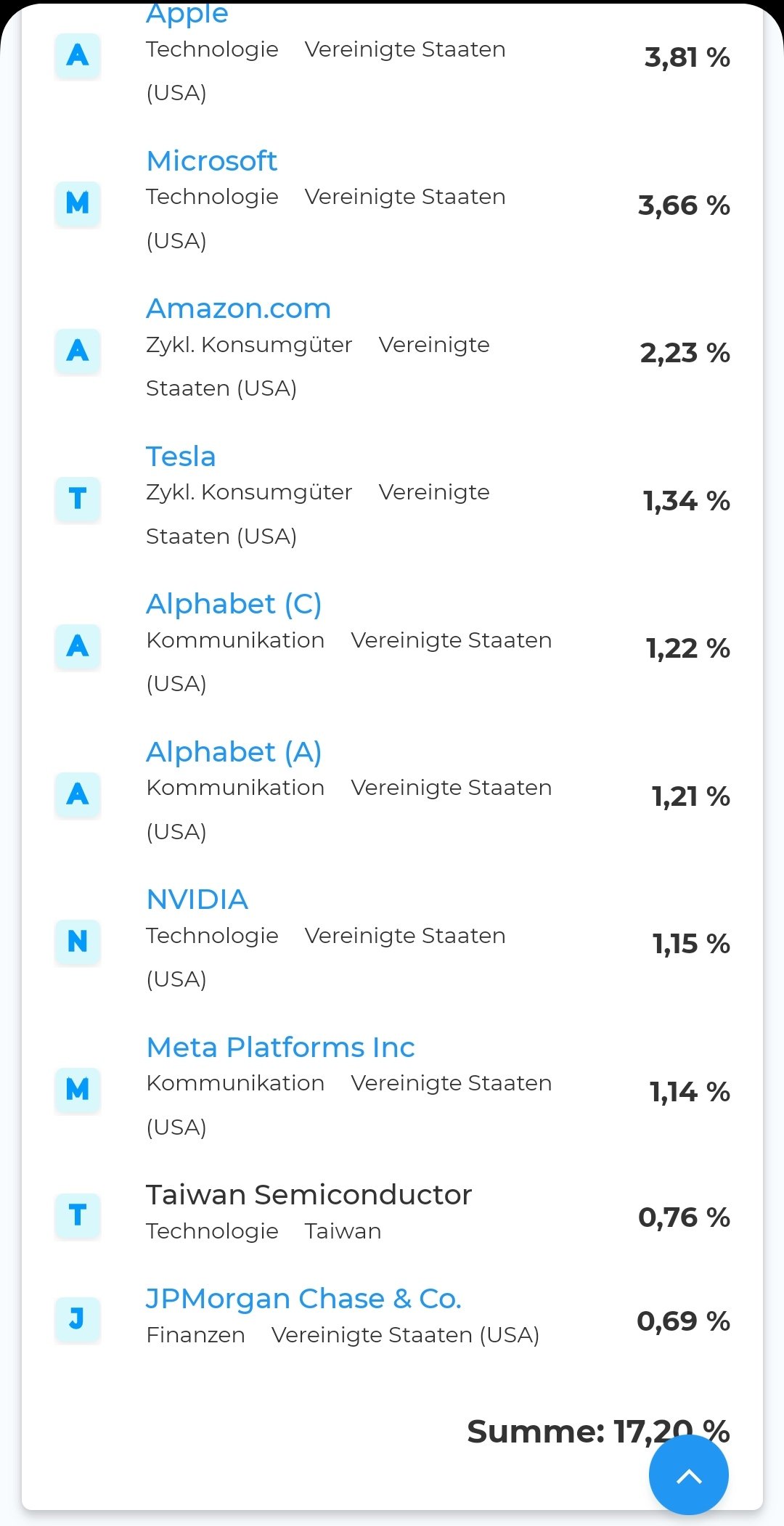Click the NVIDIA 'N' badge icon
Viewport: 784px width, 1526px height.
coord(78,942)
